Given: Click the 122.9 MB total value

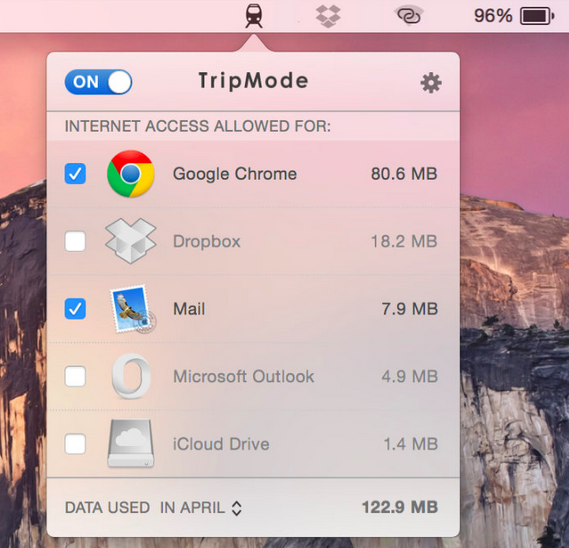Looking at the screenshot, I should (x=400, y=507).
